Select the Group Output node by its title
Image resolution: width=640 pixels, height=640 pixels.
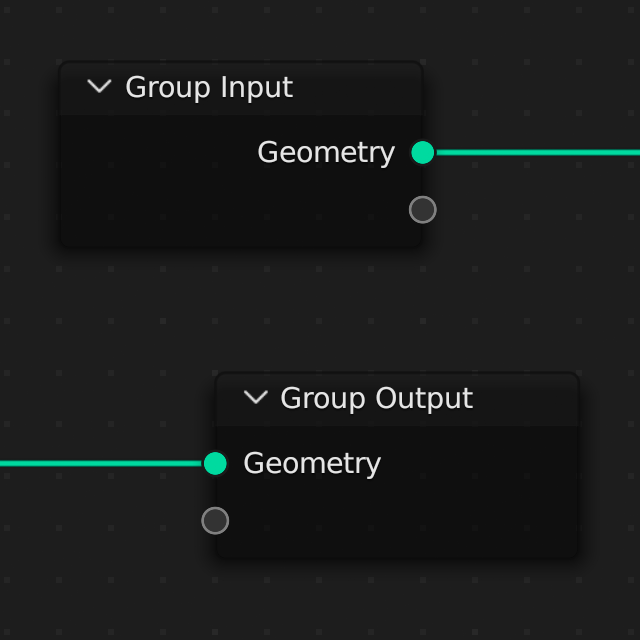[x=376, y=398]
